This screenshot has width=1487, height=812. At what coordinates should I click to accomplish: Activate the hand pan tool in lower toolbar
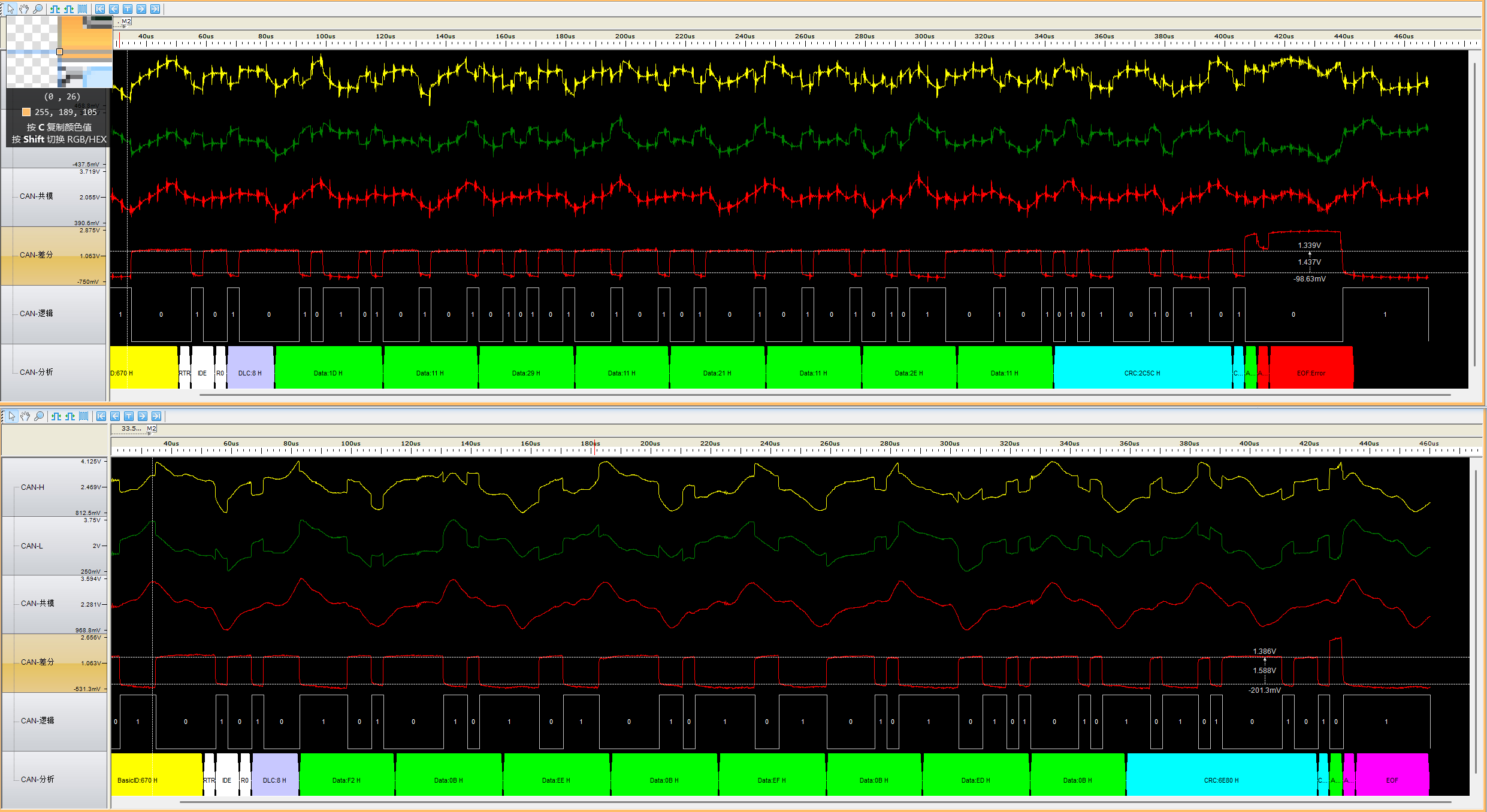coord(25,416)
